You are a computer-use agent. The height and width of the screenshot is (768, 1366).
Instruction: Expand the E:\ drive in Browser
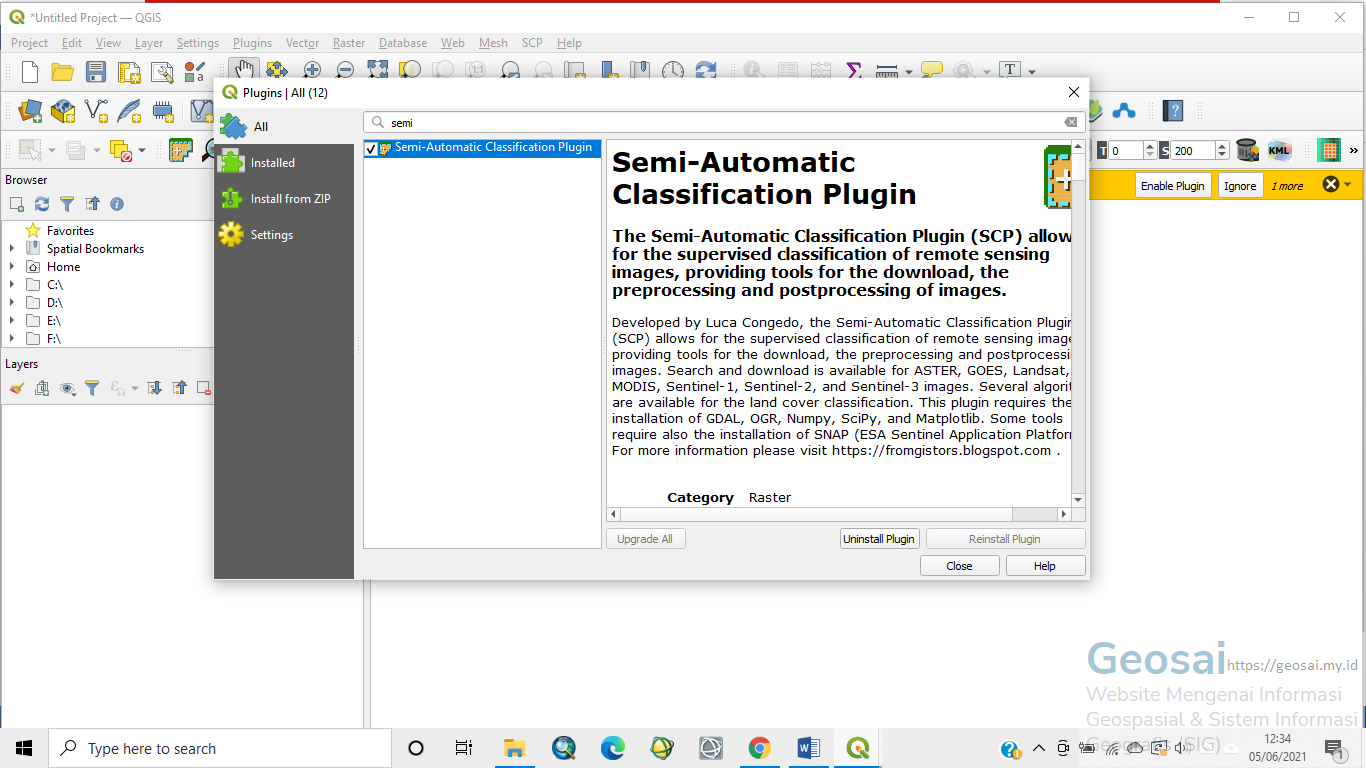12,321
